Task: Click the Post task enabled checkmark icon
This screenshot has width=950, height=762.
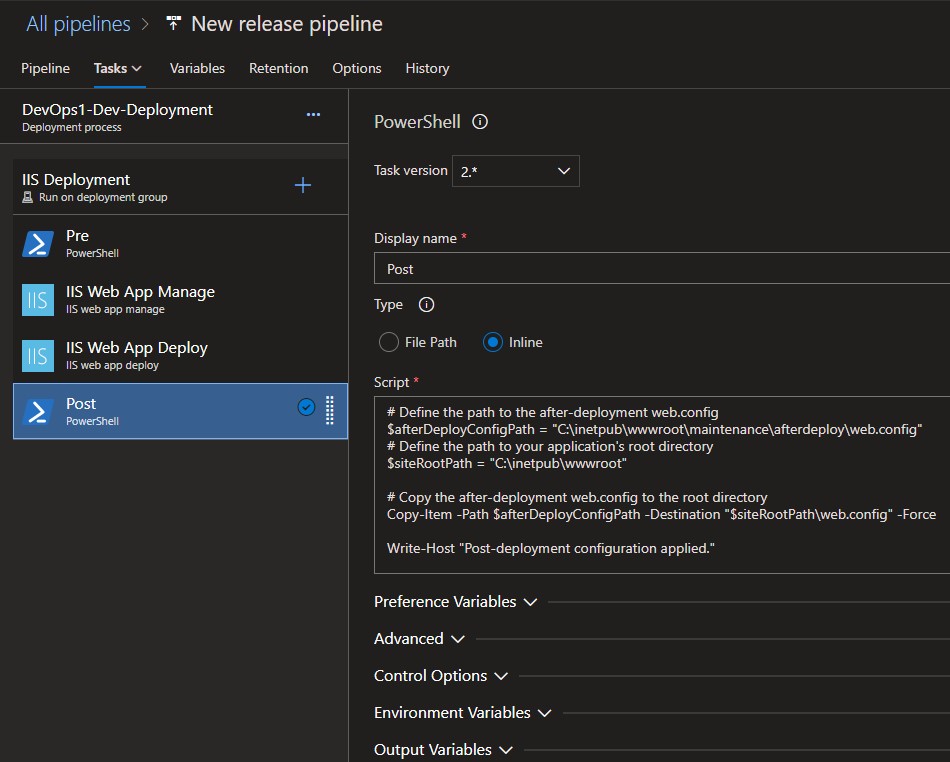Action: [x=307, y=407]
